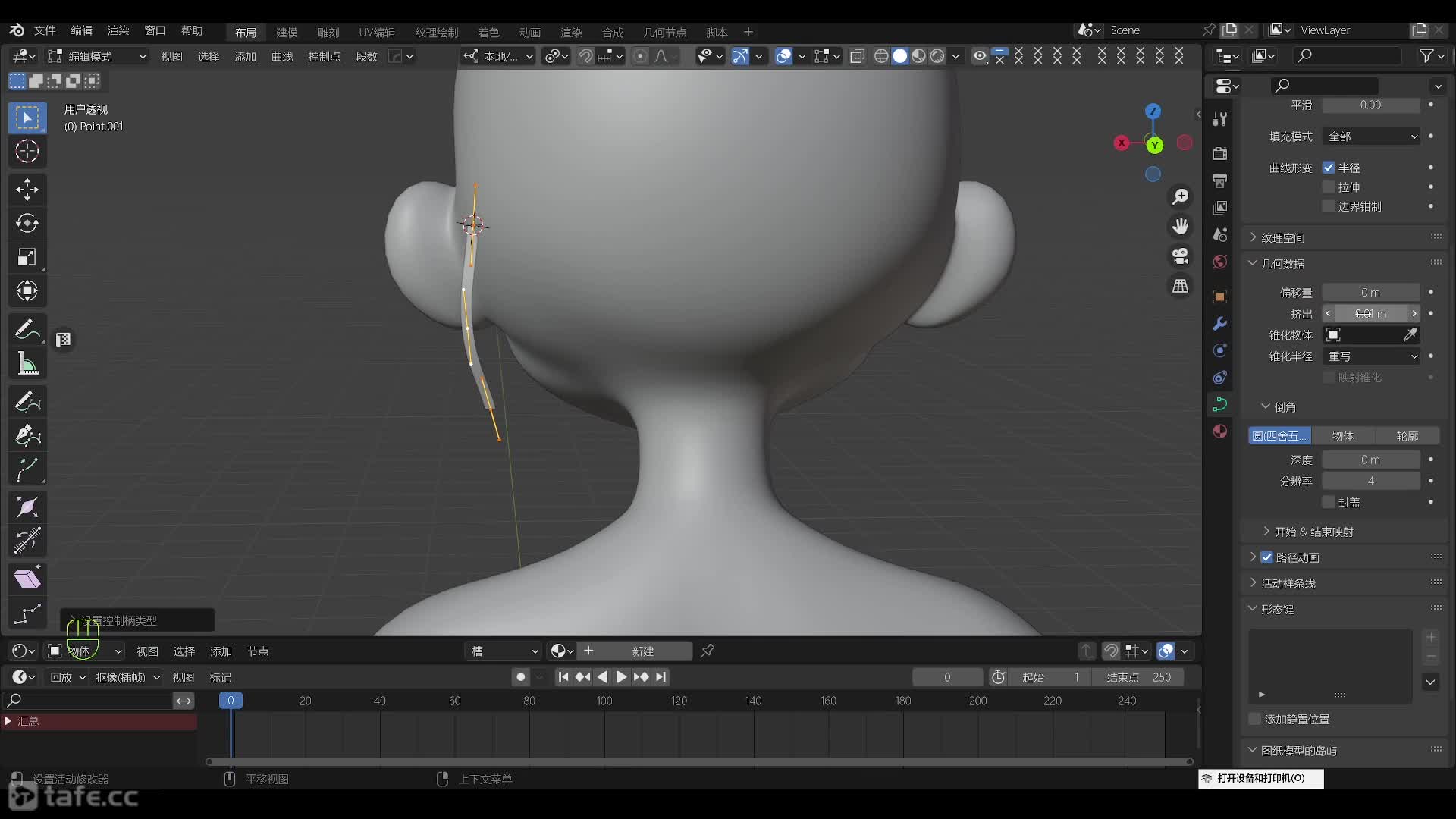
Task: Play the animation forward
Action: [x=621, y=677]
